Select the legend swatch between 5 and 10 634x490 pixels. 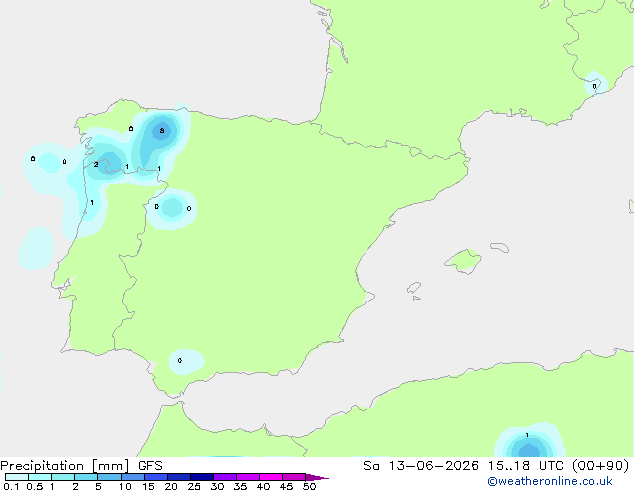point(109,477)
